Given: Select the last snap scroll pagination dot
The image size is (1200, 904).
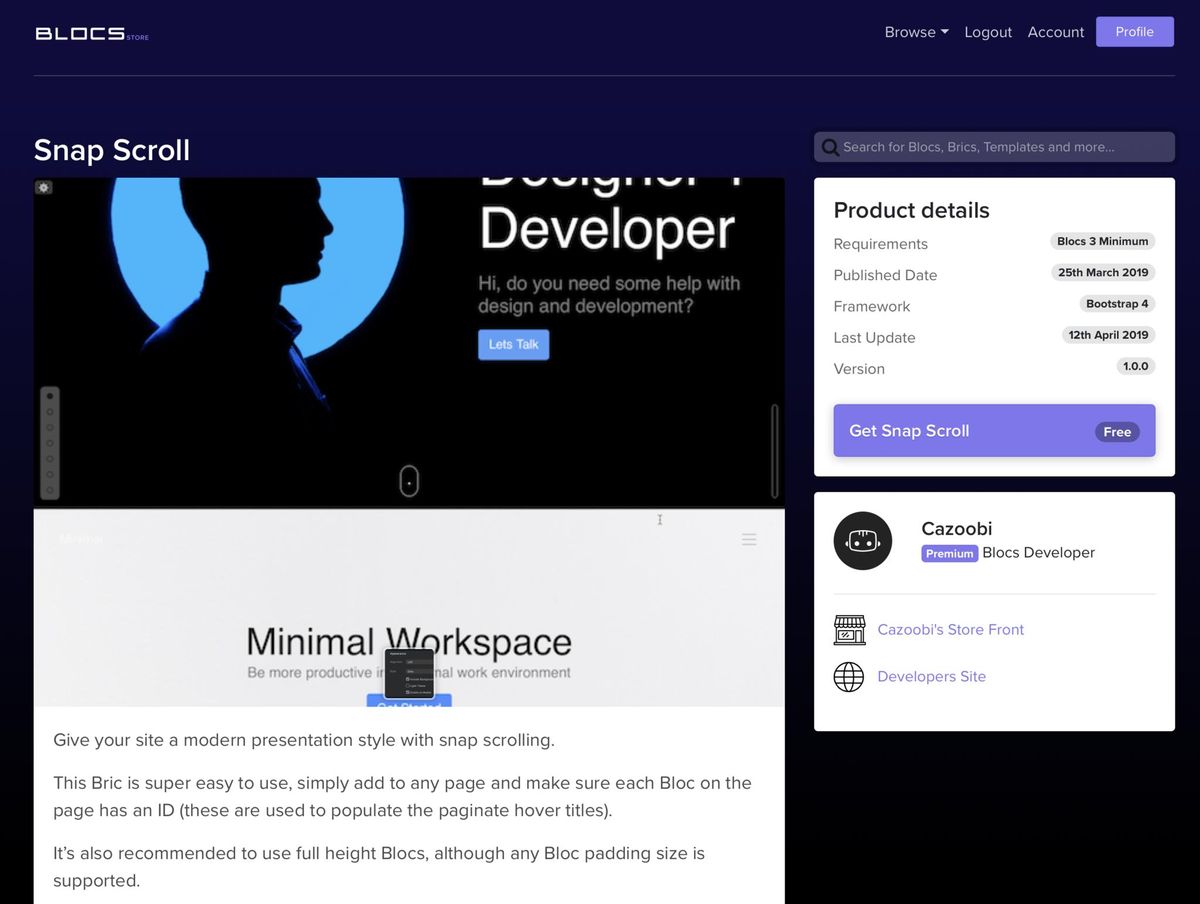Looking at the screenshot, I should click(50, 484).
